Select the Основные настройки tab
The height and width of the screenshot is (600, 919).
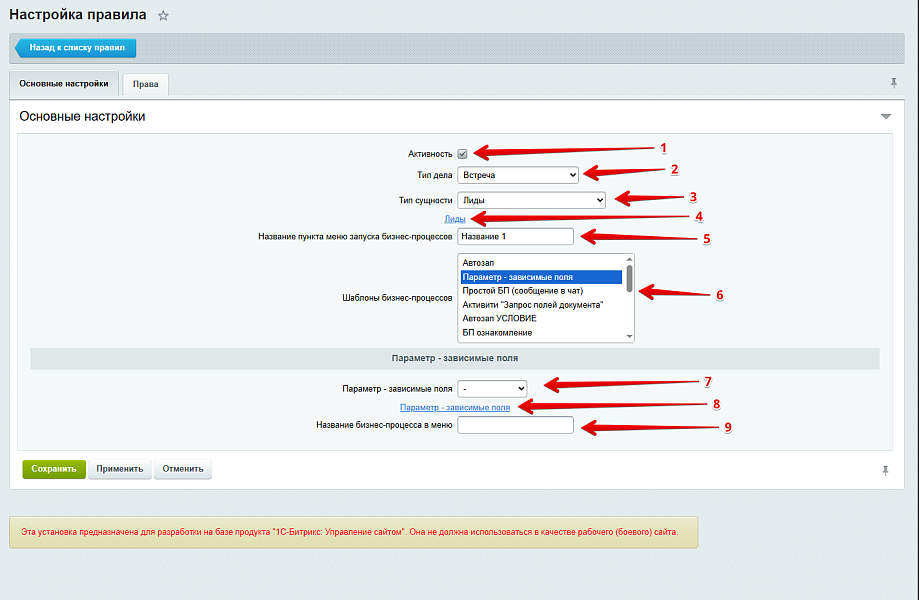[x=64, y=84]
